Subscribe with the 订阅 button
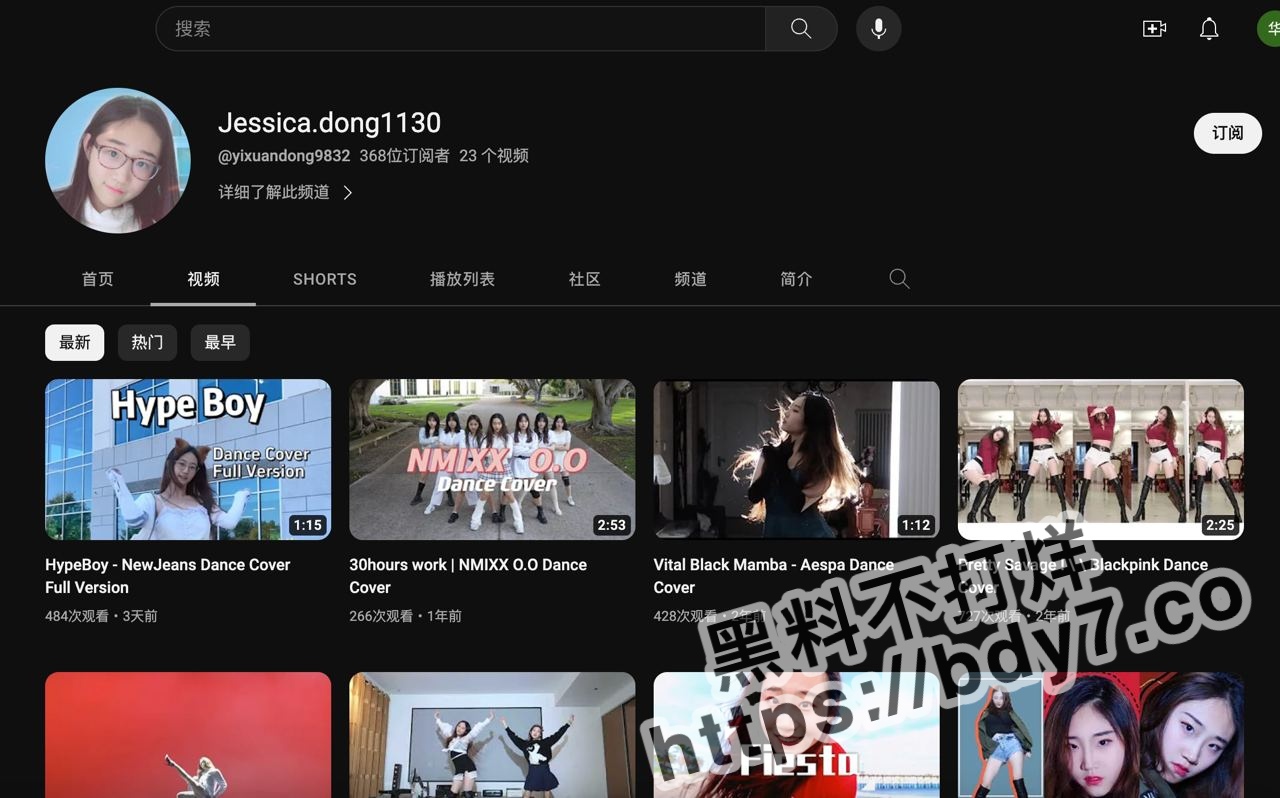 1228,133
